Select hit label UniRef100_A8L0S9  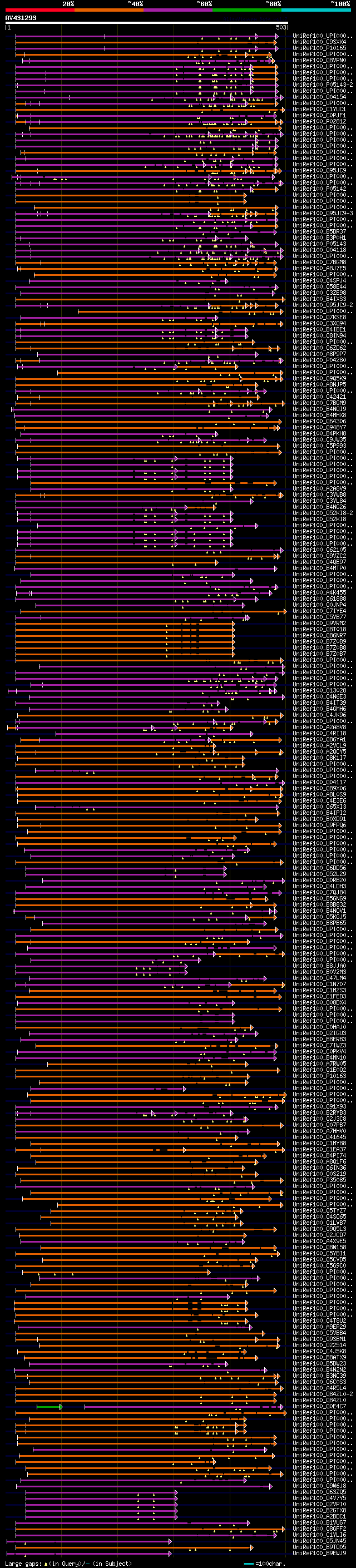319,794
